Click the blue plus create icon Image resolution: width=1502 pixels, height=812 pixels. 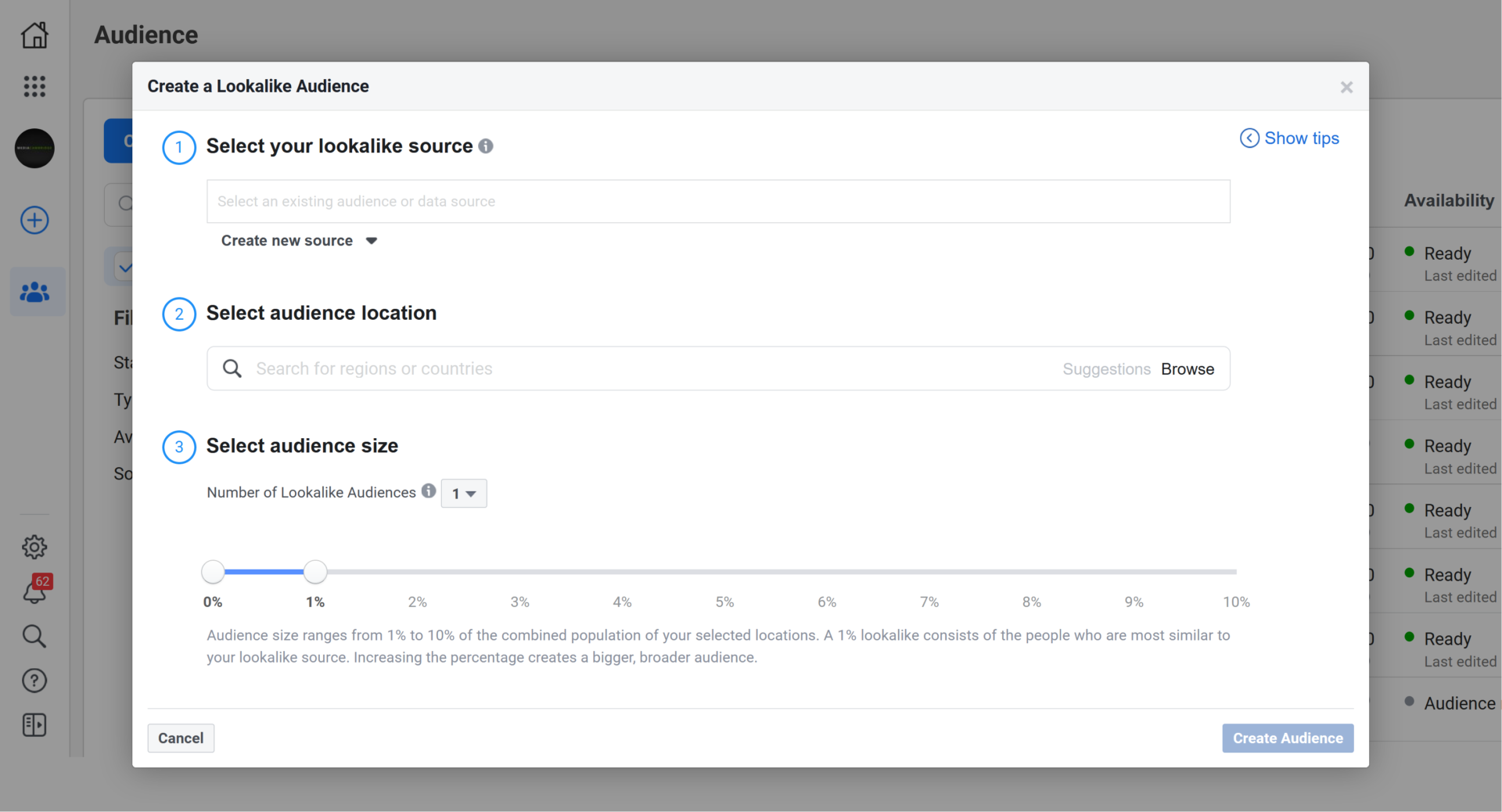pyautogui.click(x=34, y=221)
